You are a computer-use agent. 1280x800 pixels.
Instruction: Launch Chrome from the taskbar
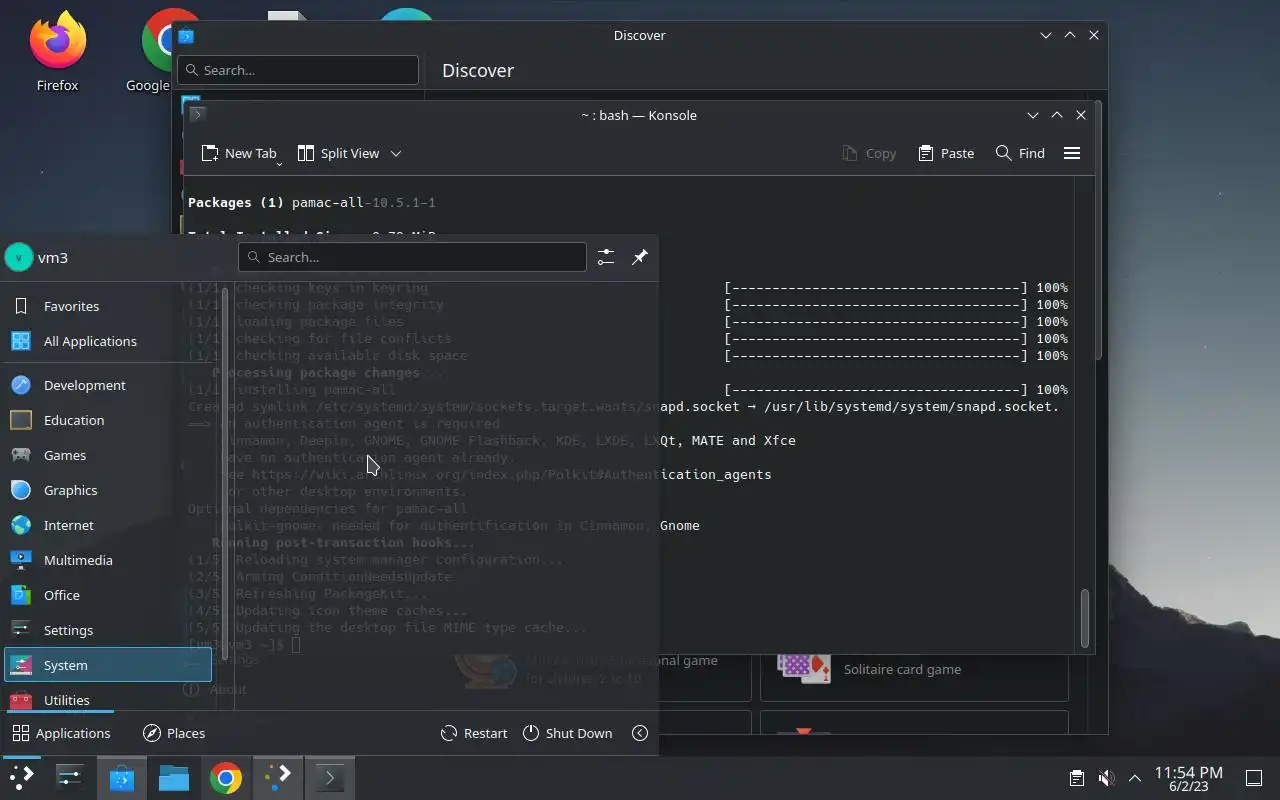click(226, 777)
